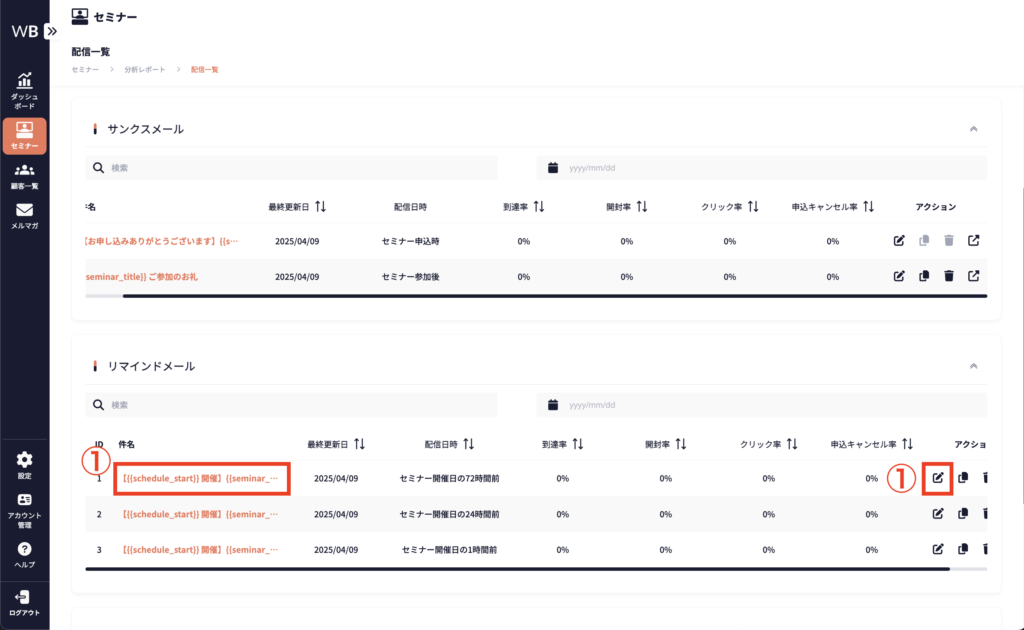Expand the WB sidebar with double arrow
This screenshot has width=1024, height=630.
[52, 31]
